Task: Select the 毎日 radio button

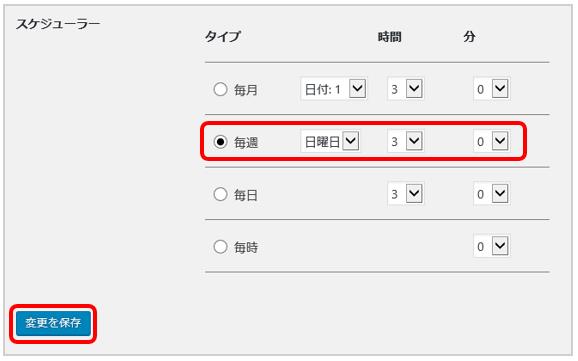Action: (220, 194)
